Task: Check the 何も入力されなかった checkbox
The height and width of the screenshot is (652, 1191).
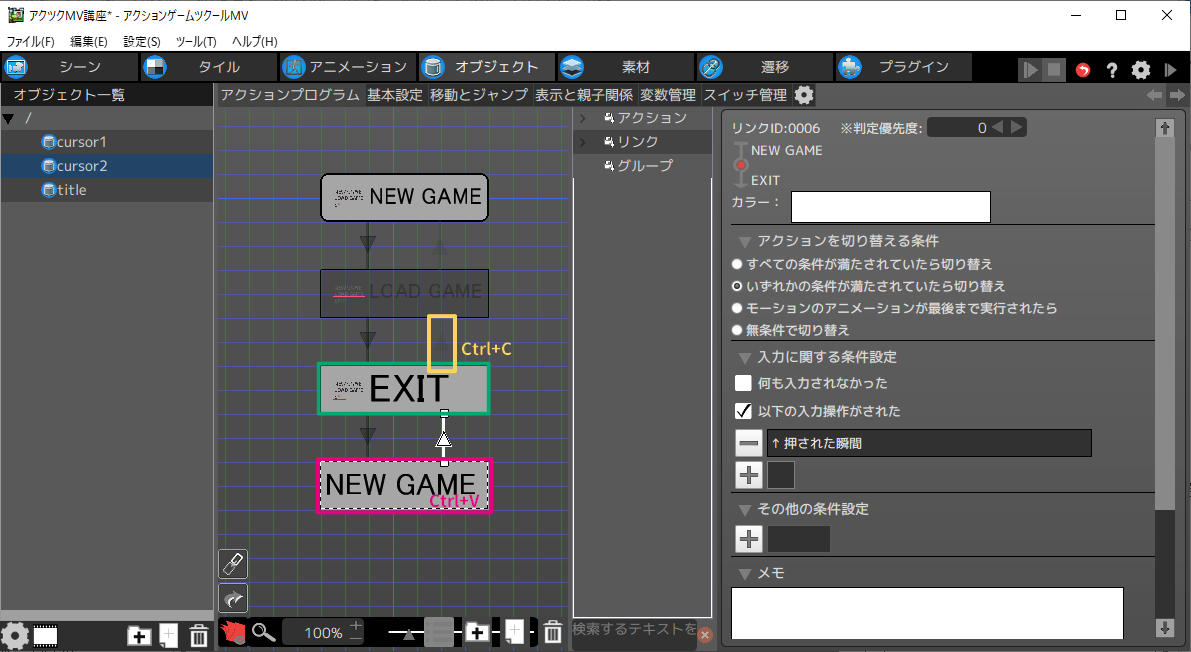Action: pos(743,383)
